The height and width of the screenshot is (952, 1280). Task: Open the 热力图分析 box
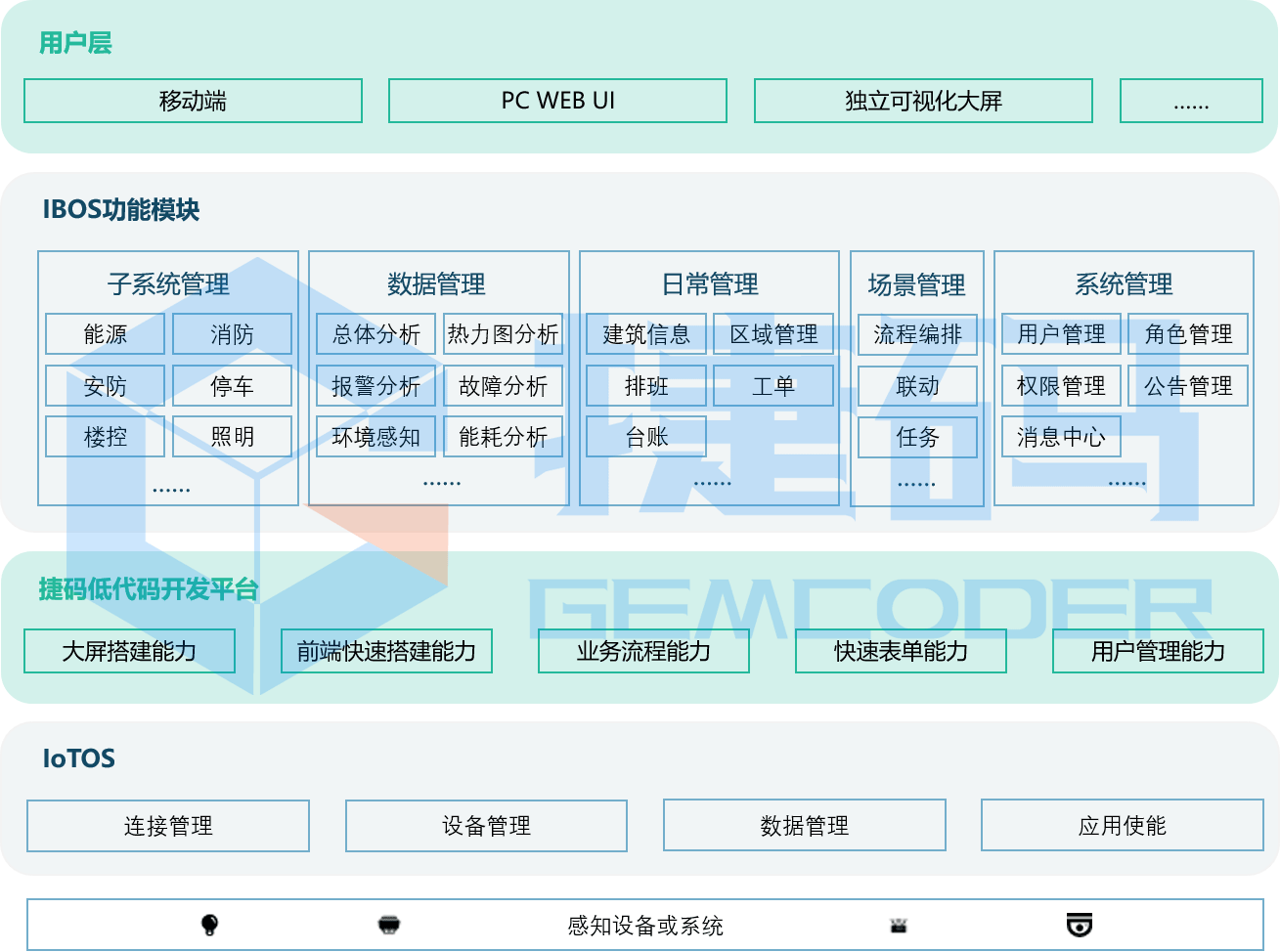pos(504,334)
